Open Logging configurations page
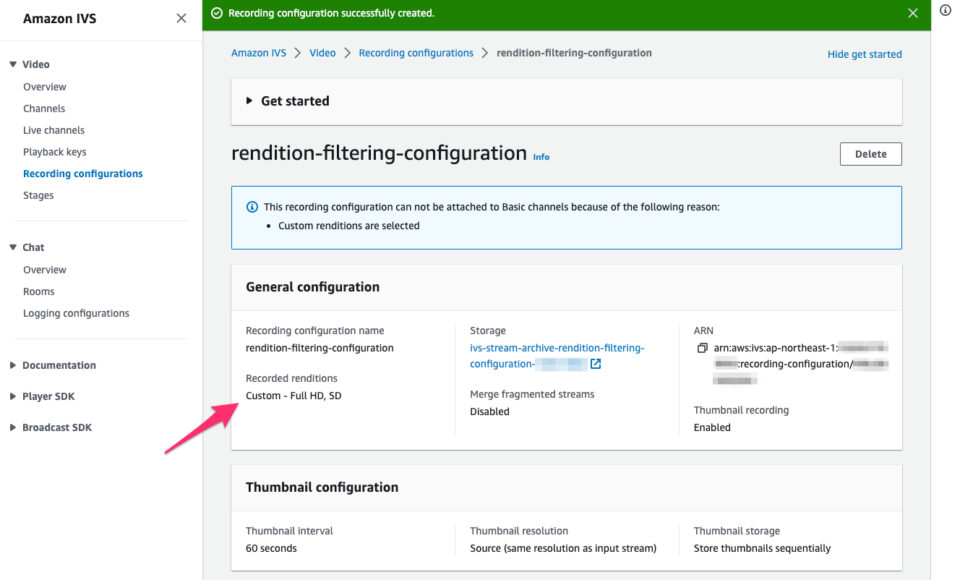This screenshot has height=580, width=960. pyautogui.click(x=76, y=314)
